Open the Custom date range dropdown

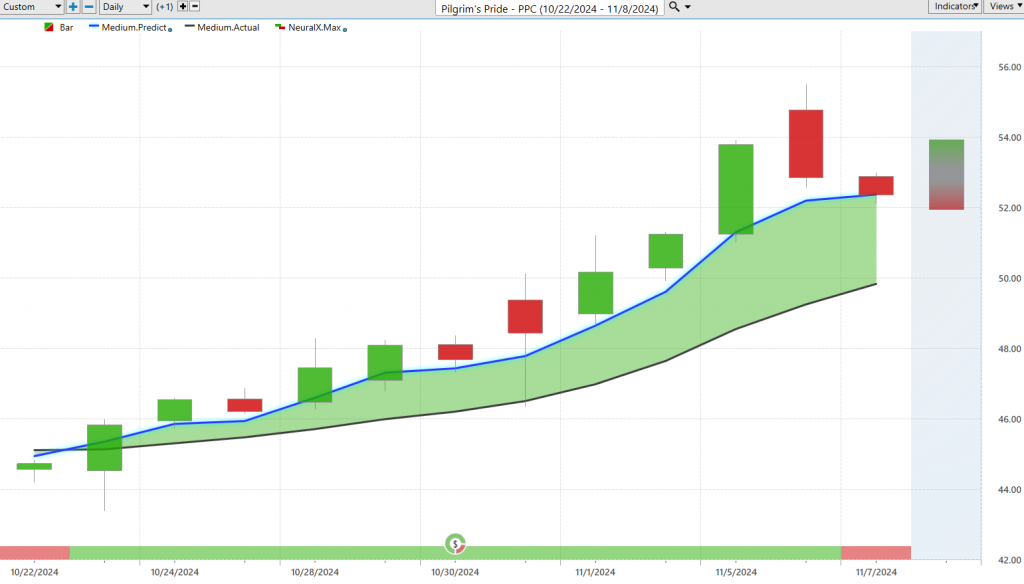point(32,7)
